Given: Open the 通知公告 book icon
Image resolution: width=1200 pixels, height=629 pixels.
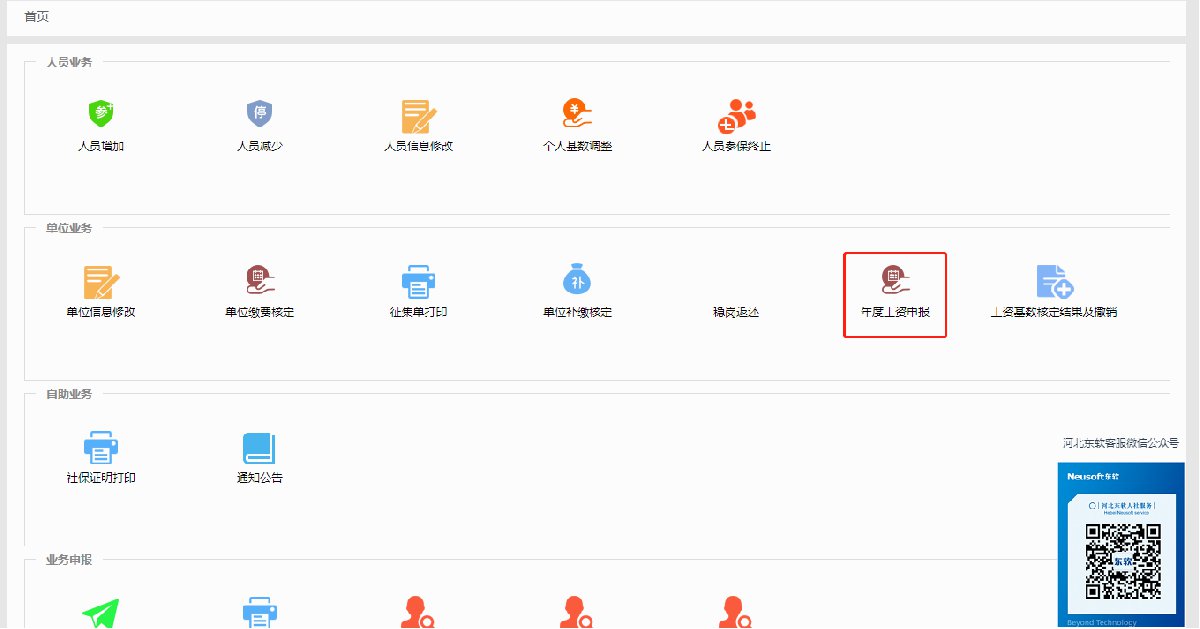Looking at the screenshot, I should (x=258, y=448).
